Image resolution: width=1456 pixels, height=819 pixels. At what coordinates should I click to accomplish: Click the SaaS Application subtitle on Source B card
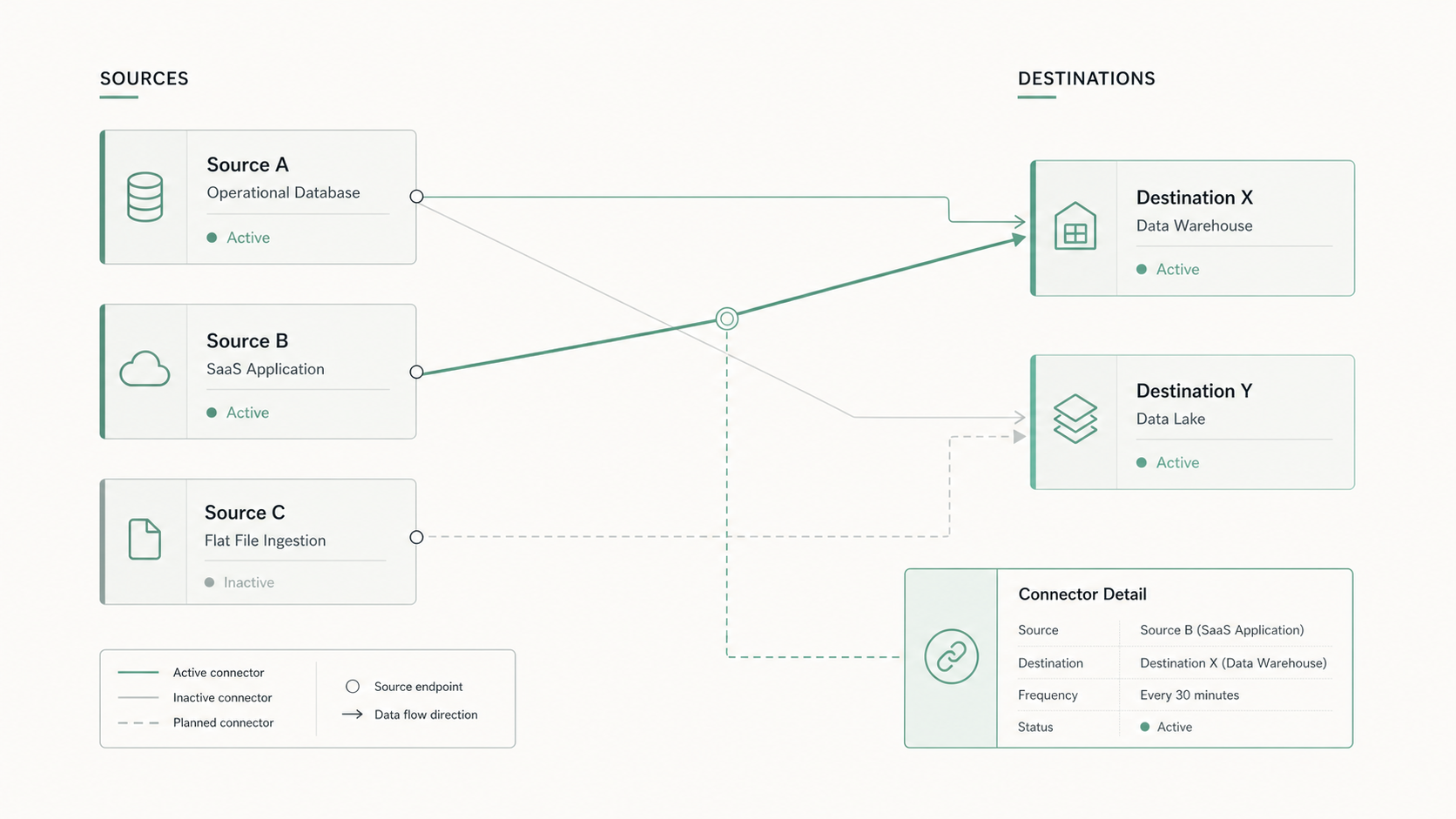[x=266, y=369]
